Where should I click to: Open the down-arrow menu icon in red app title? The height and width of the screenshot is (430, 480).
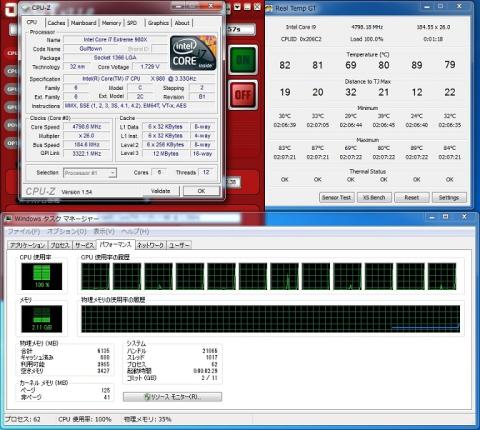pos(237,7)
